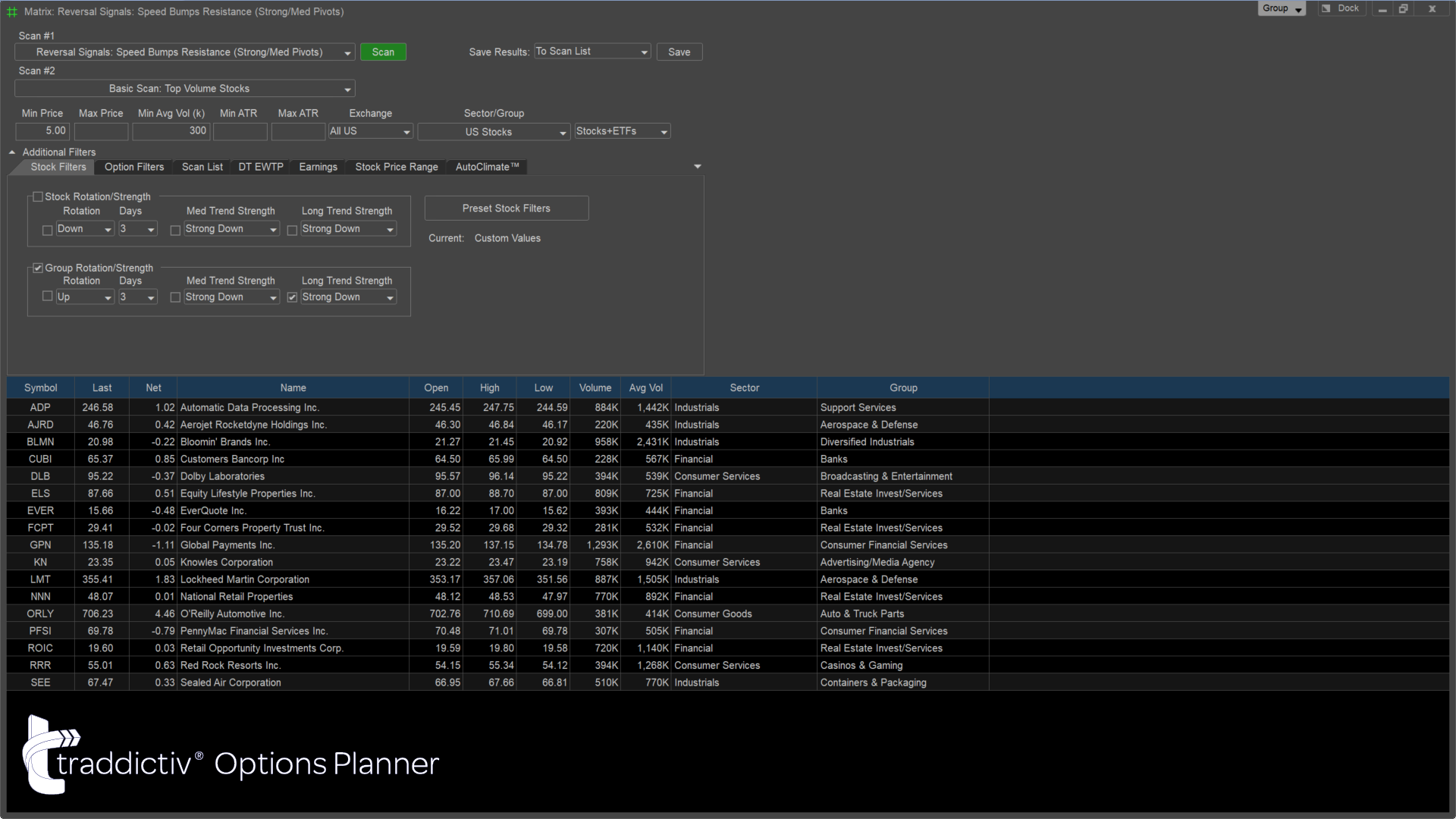
Task: Click the Scan button to run scan
Action: pyautogui.click(x=383, y=51)
